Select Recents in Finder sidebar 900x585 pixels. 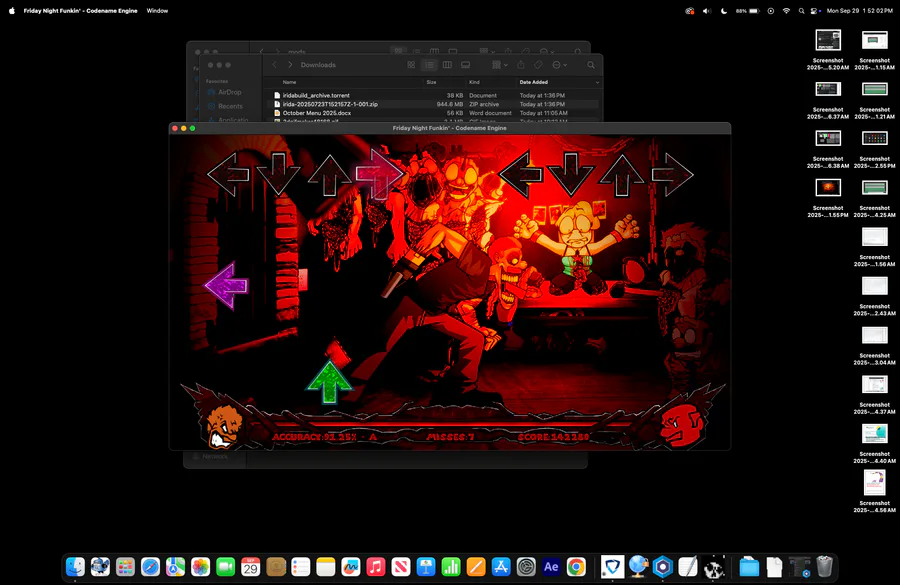(225, 106)
